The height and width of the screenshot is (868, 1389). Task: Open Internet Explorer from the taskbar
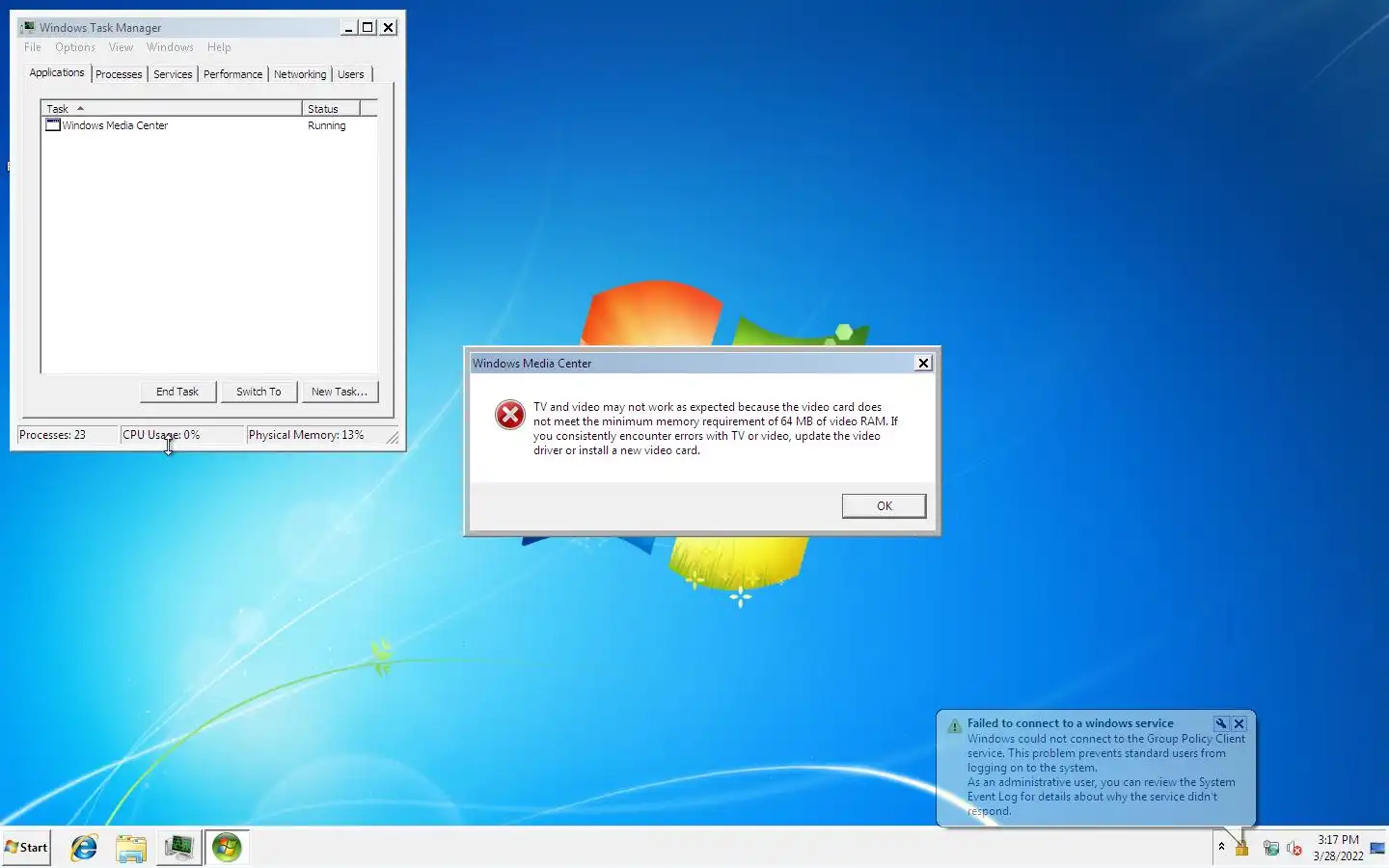click(84, 848)
